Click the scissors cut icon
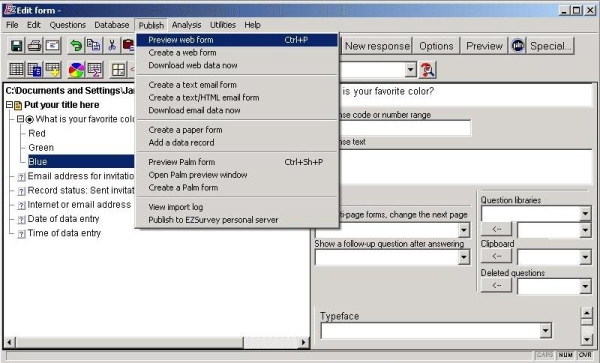Image resolution: width=600 pixels, height=363 pixels. point(112,46)
